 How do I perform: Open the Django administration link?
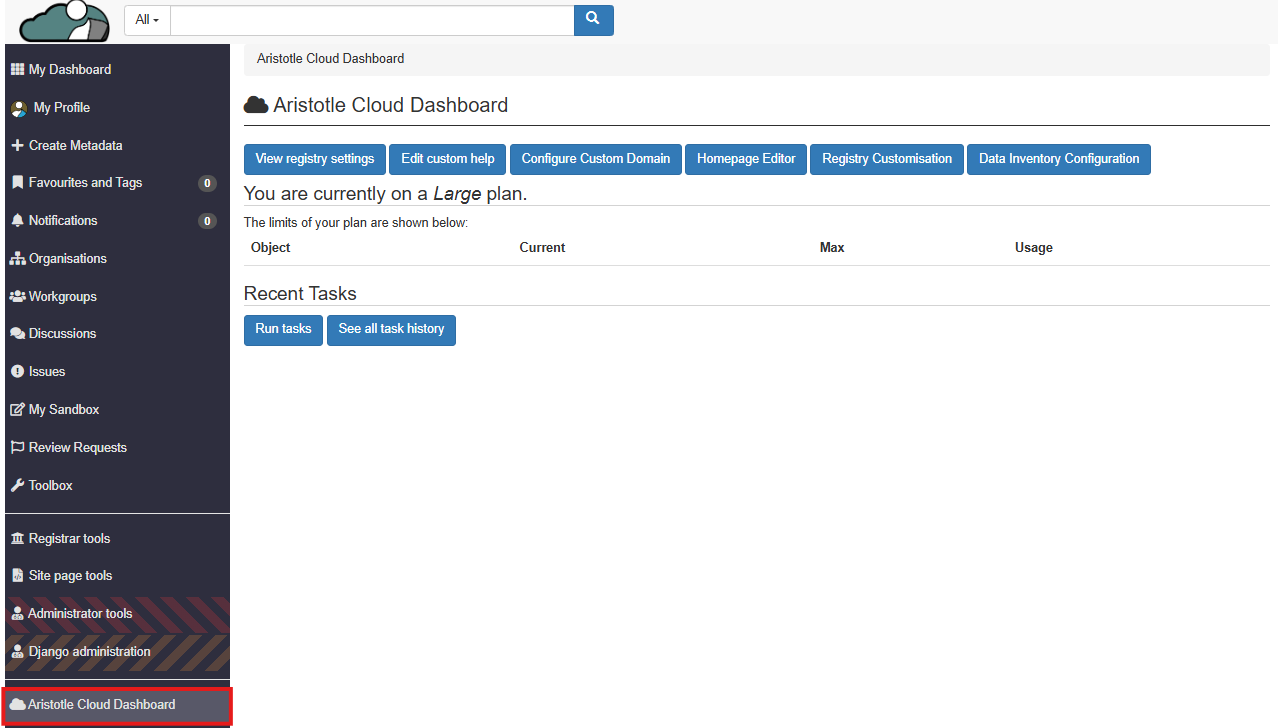[89, 652]
